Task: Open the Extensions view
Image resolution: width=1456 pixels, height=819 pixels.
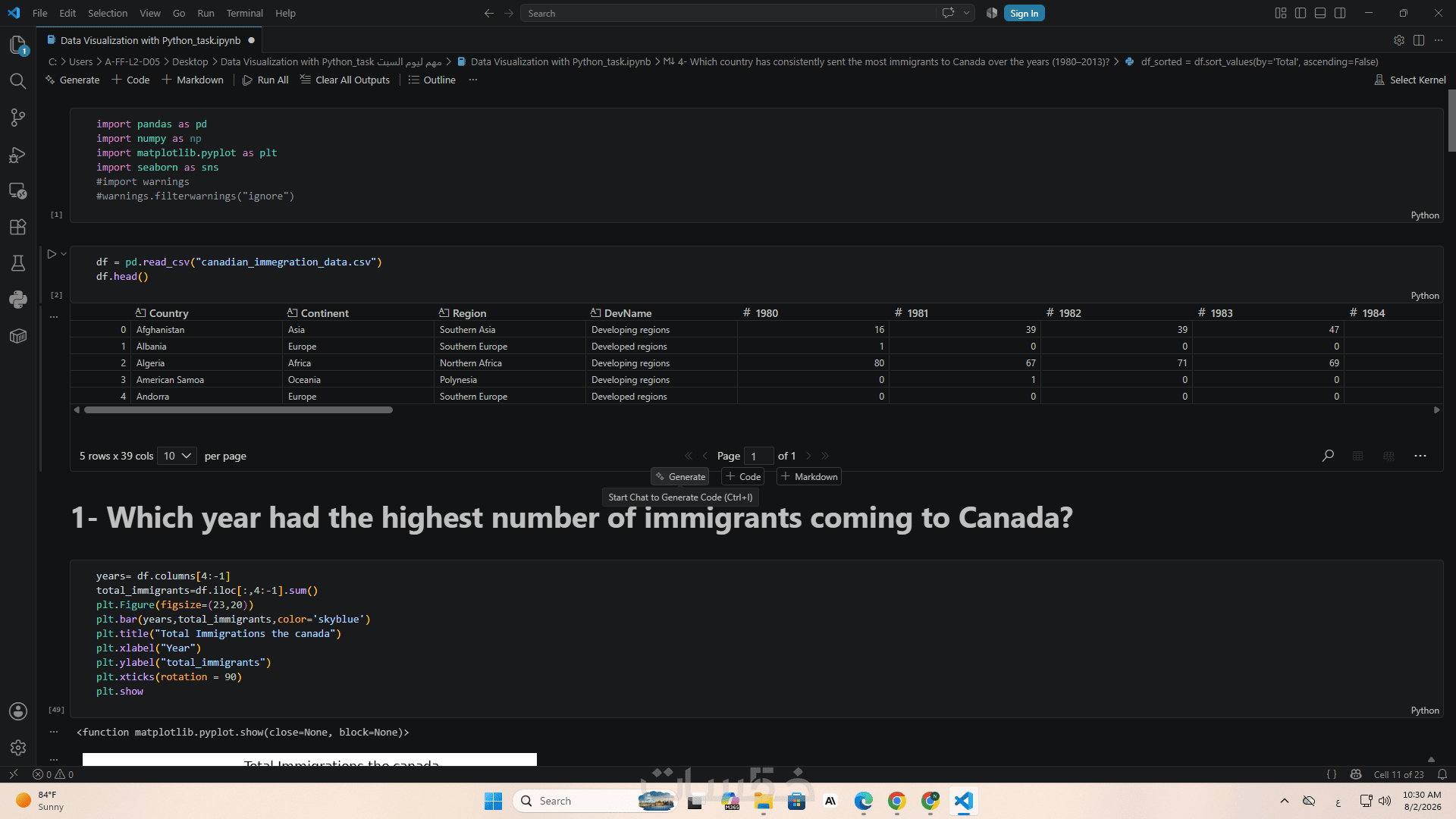Action: coord(18,227)
